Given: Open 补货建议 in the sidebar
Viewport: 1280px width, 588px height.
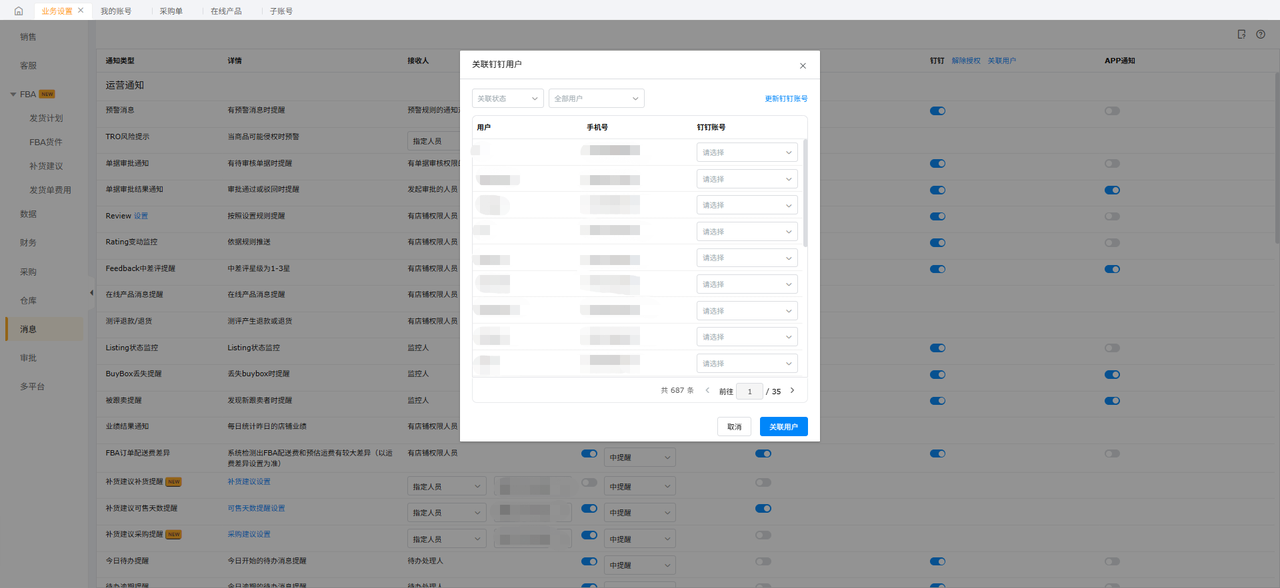Looking at the screenshot, I should (46, 166).
